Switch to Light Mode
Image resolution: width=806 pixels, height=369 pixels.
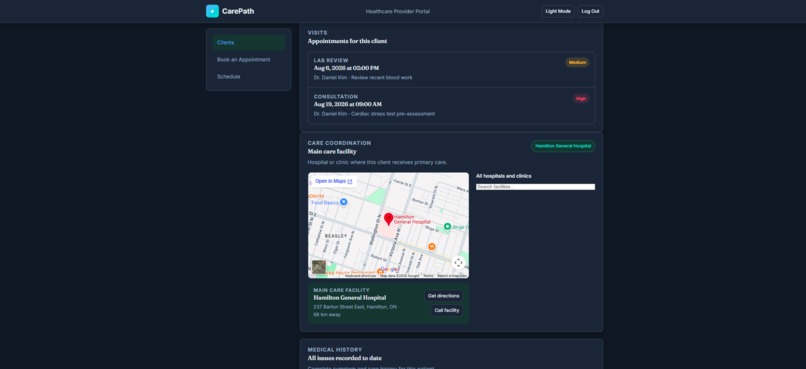(x=558, y=11)
